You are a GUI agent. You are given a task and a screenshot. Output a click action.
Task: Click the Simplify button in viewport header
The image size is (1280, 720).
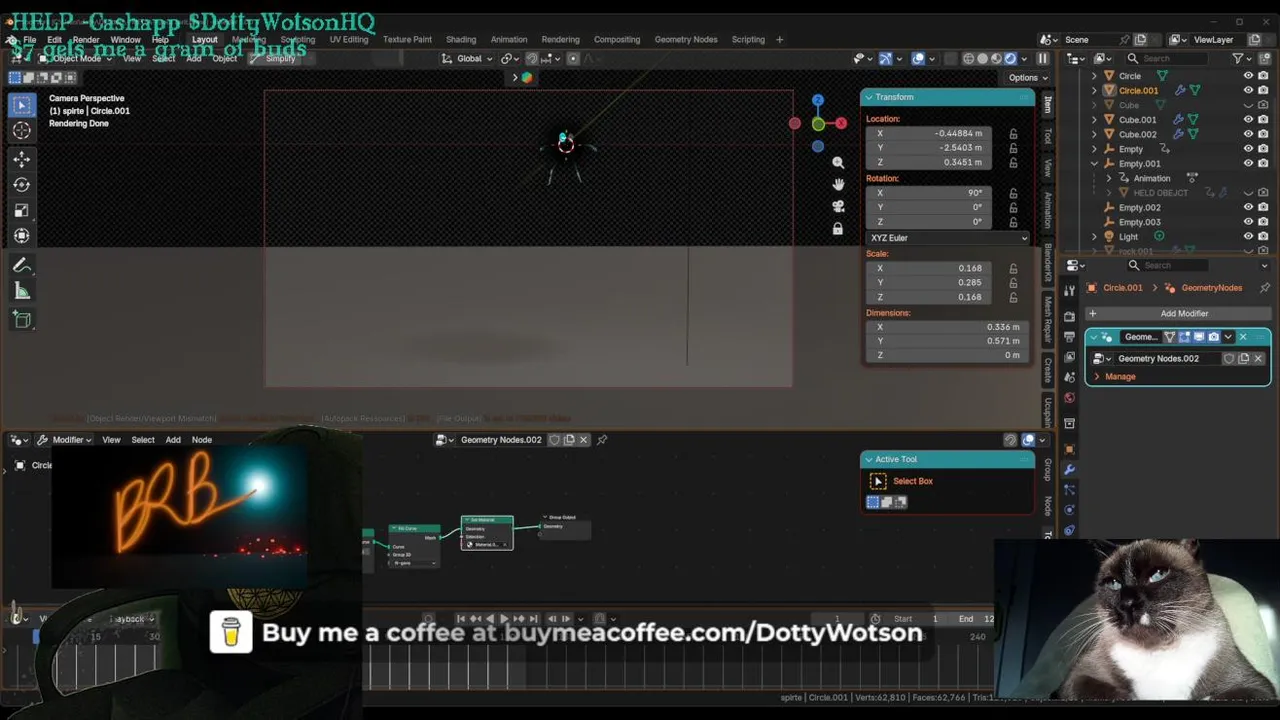[x=273, y=59]
